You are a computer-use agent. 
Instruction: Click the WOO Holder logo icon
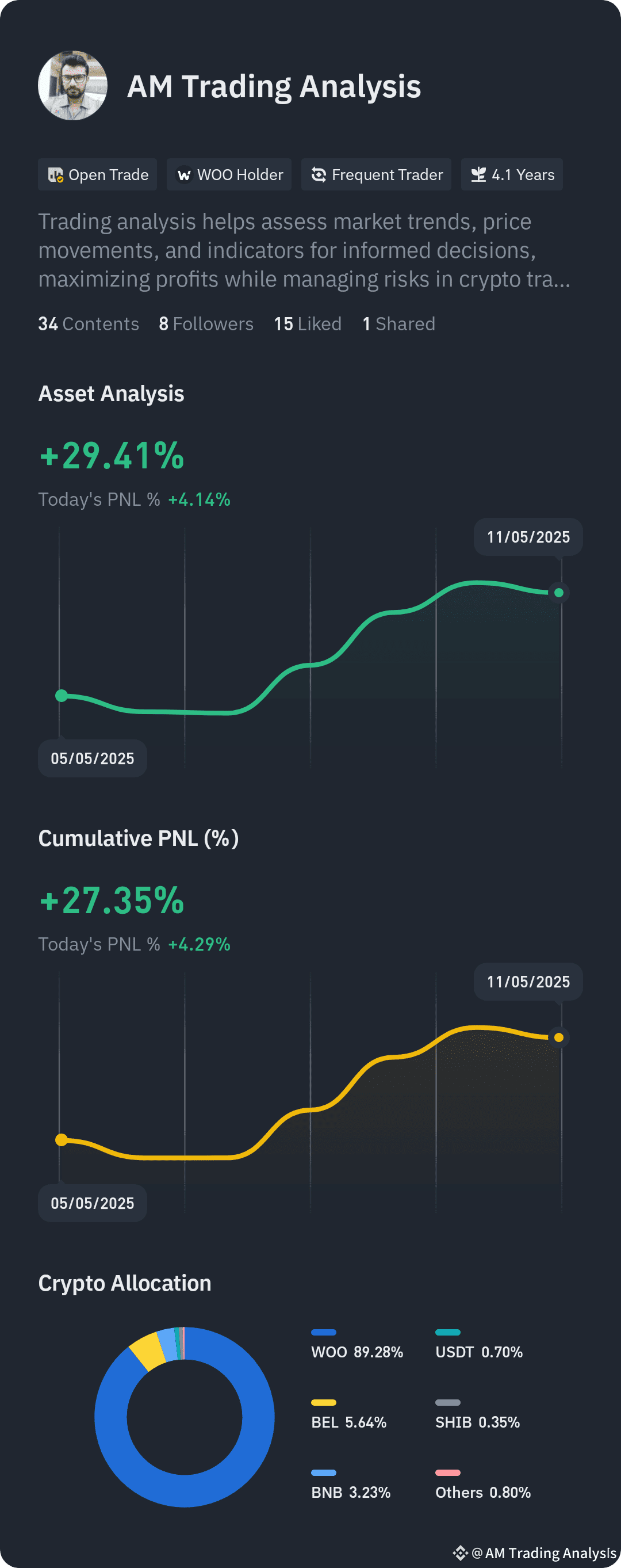(183, 176)
